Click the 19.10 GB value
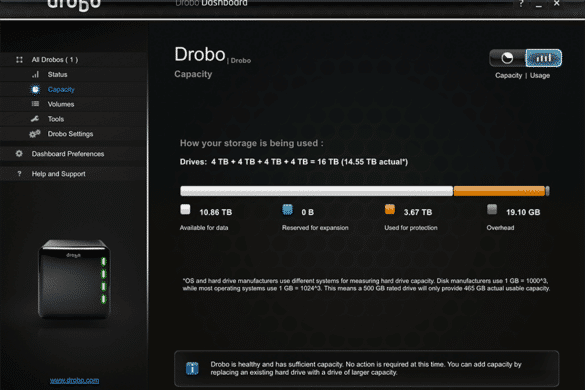Screen dimensions: 585x390 [523, 212]
